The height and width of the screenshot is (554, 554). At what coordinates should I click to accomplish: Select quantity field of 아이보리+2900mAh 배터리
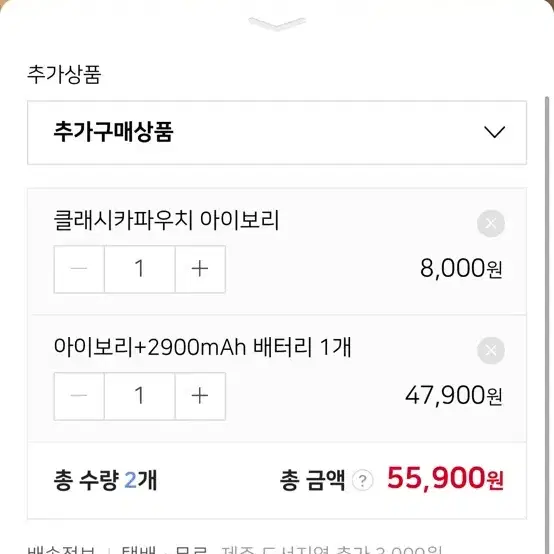(140, 396)
